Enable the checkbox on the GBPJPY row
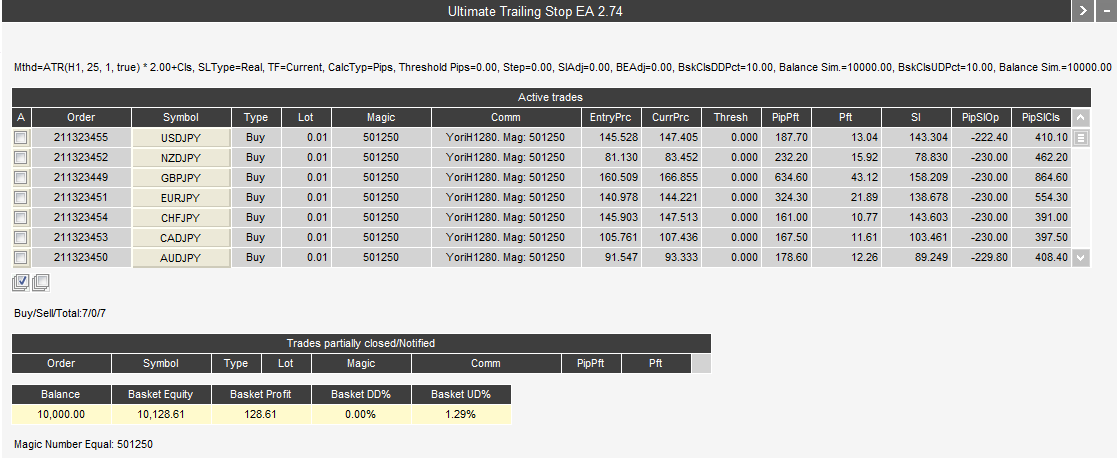 pyautogui.click(x=21, y=177)
